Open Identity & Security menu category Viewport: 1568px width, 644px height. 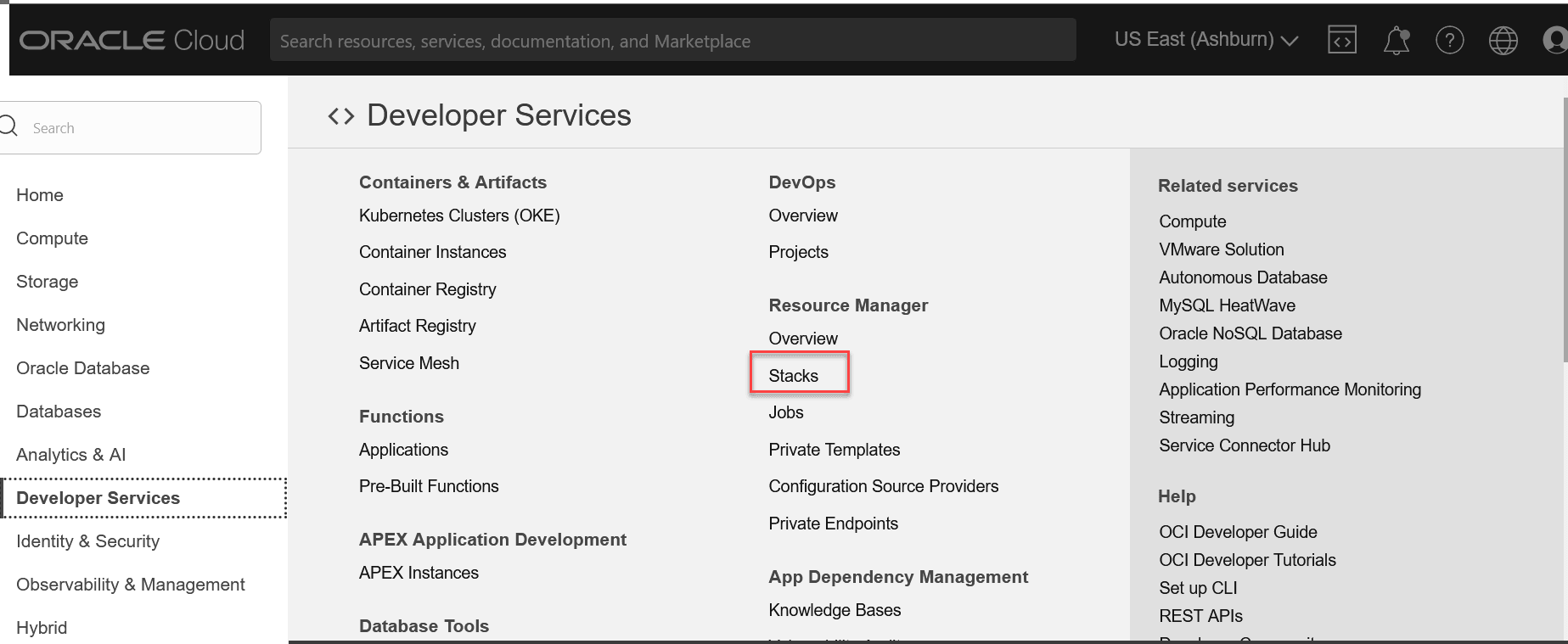(87, 541)
